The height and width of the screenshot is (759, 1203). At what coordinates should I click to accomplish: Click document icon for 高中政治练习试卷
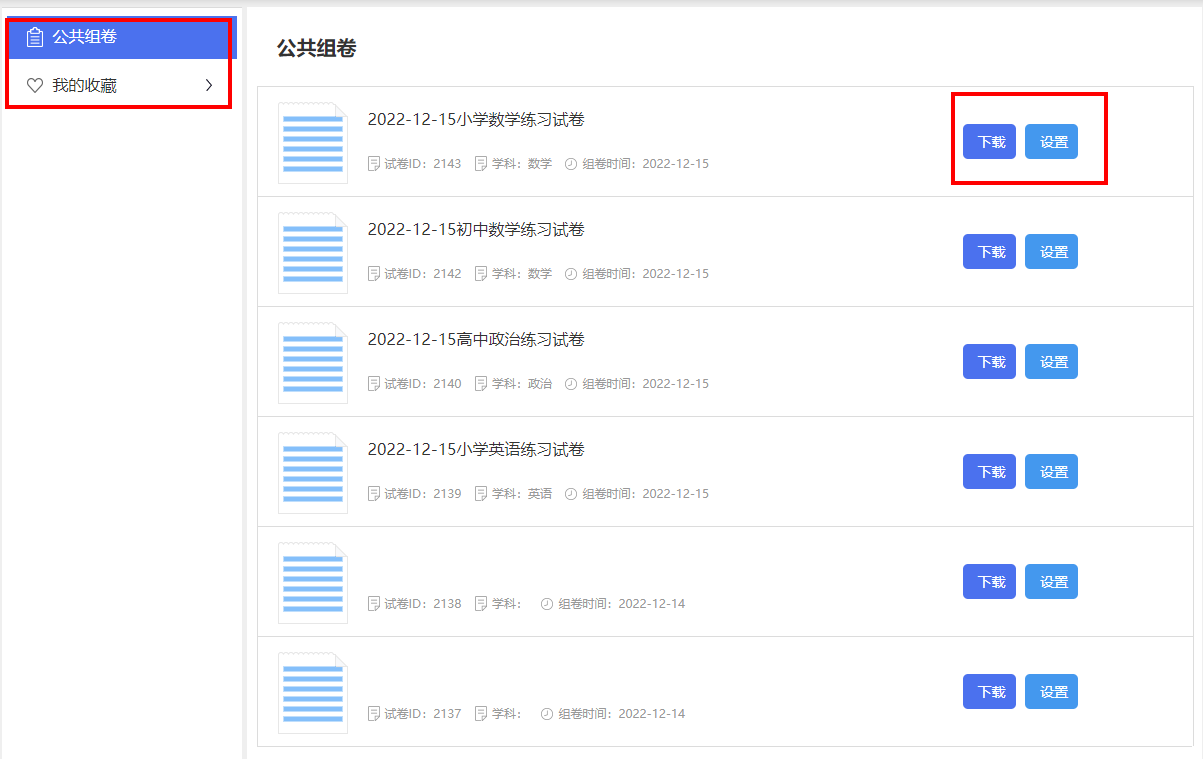click(x=313, y=363)
